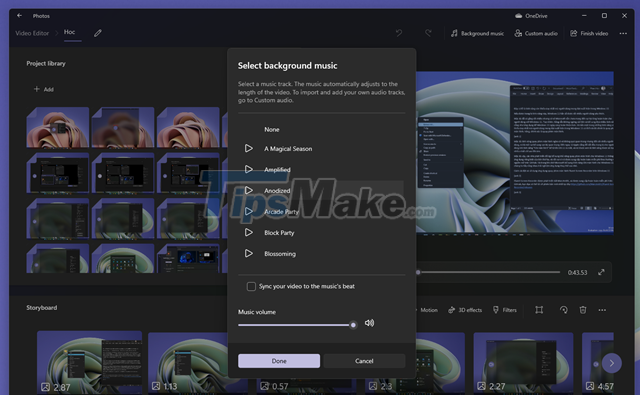Image resolution: width=640 pixels, height=395 pixels.
Task: Confirm with the Done button
Action: [279, 361]
